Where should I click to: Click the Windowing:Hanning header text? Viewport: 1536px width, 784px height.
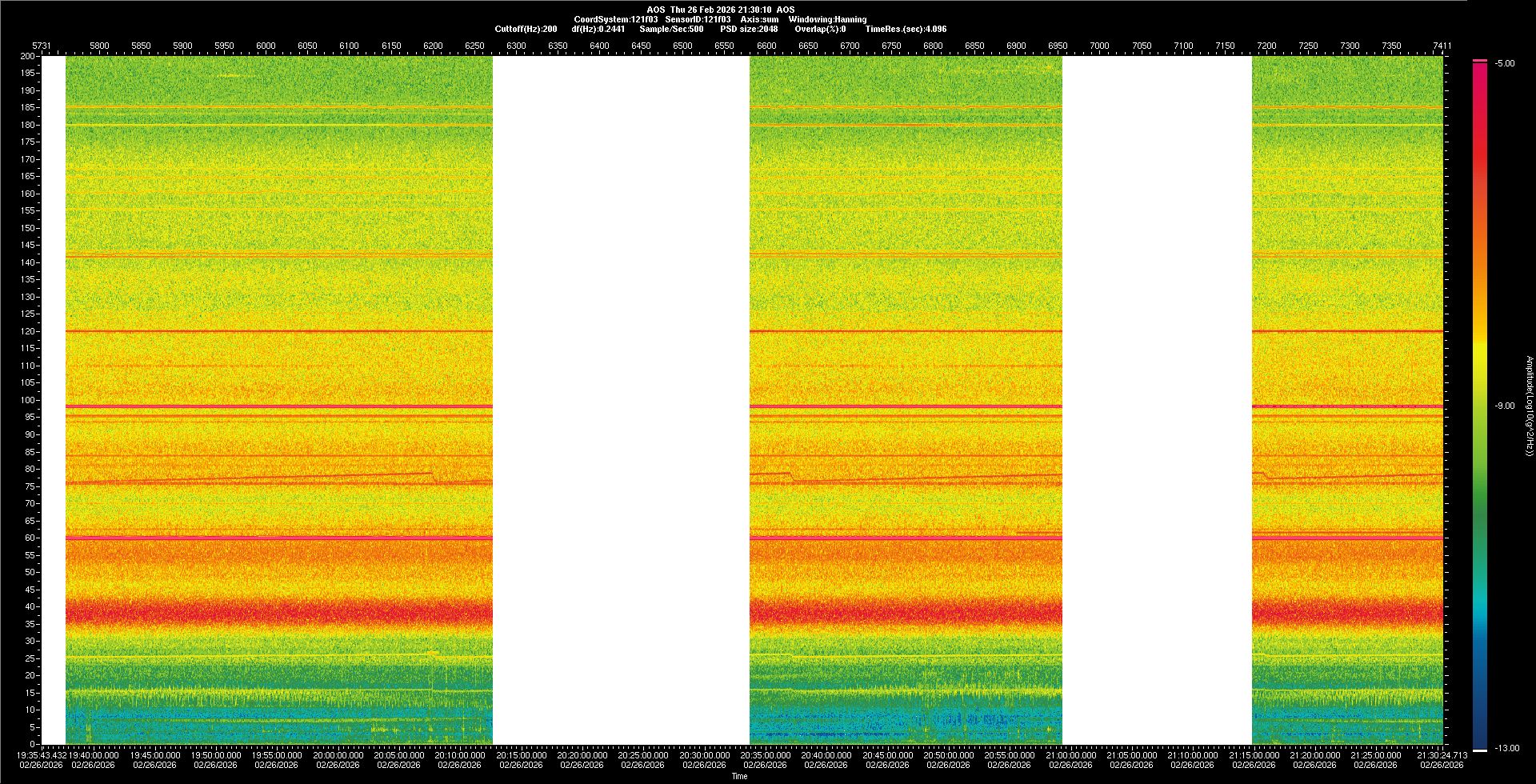coord(827,19)
